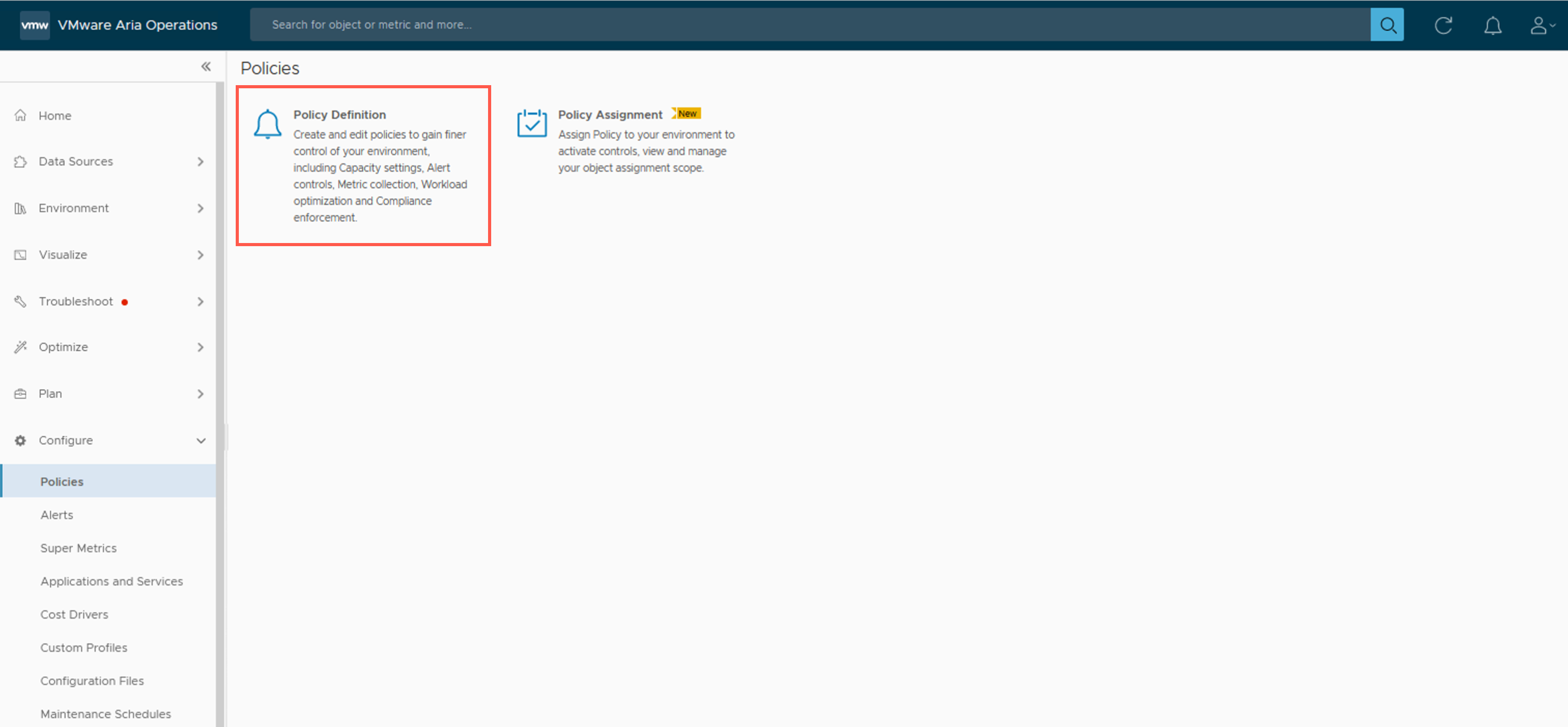
Task: Open the Policy Assignment link
Action: (610, 114)
